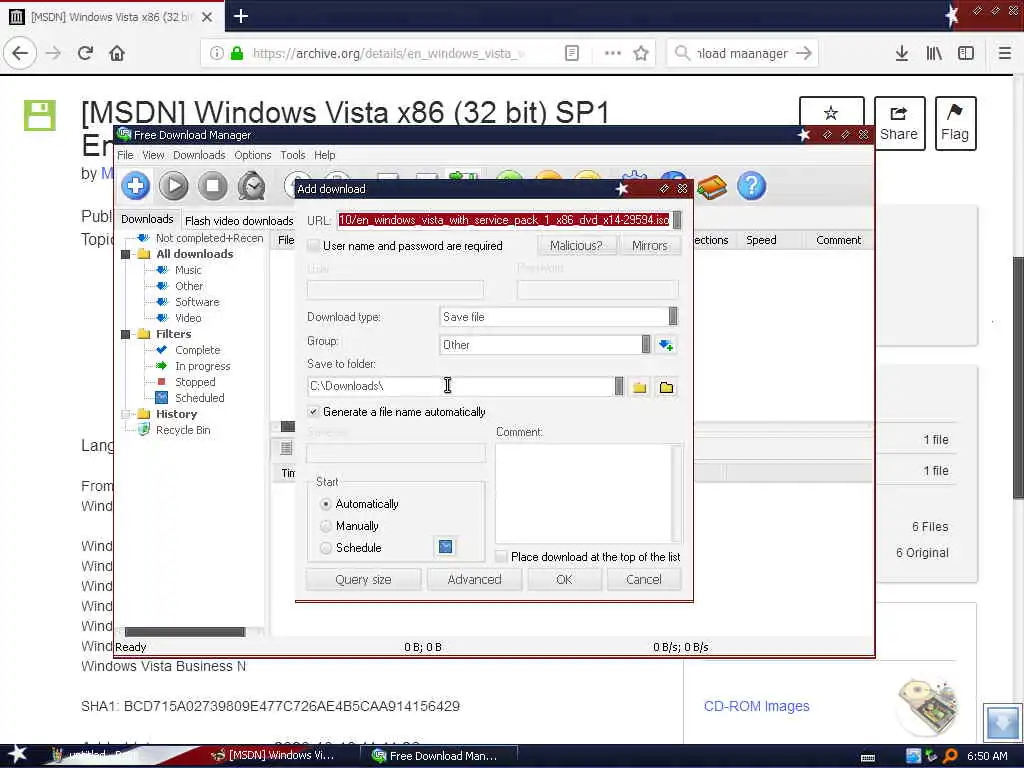
Task: Click the URL input field
Action: tap(504, 220)
